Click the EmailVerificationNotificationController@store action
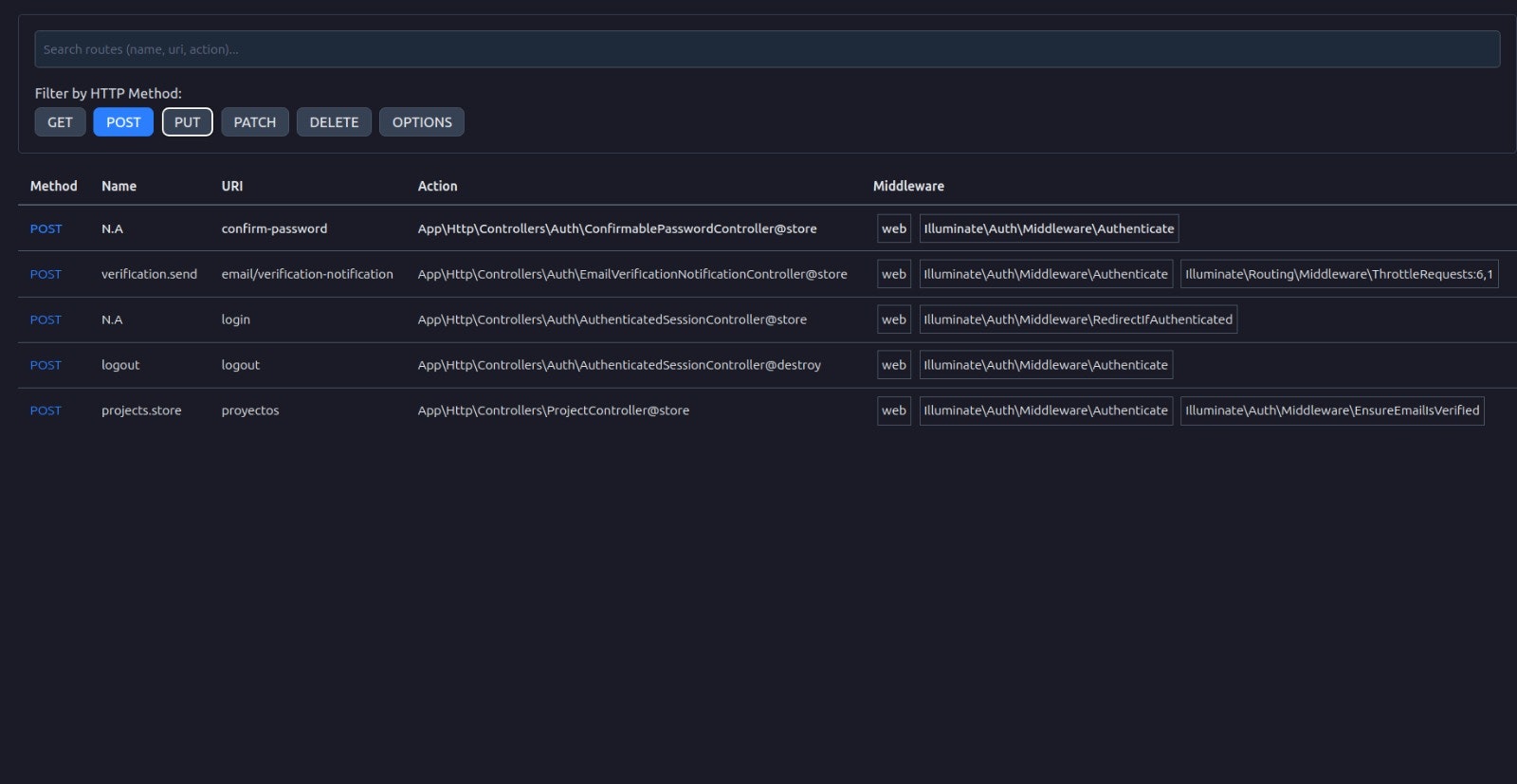 pos(632,274)
